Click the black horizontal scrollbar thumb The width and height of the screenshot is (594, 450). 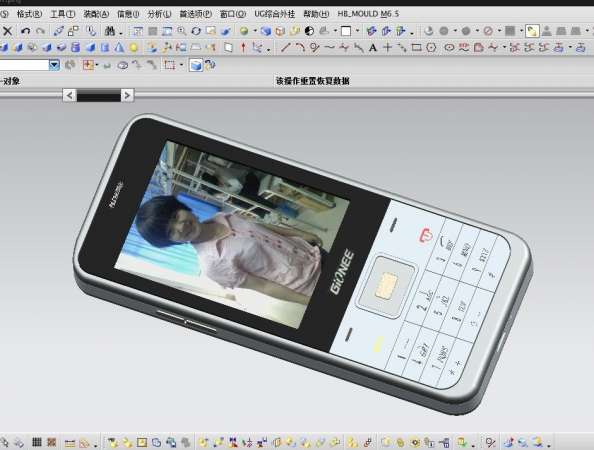98,95
